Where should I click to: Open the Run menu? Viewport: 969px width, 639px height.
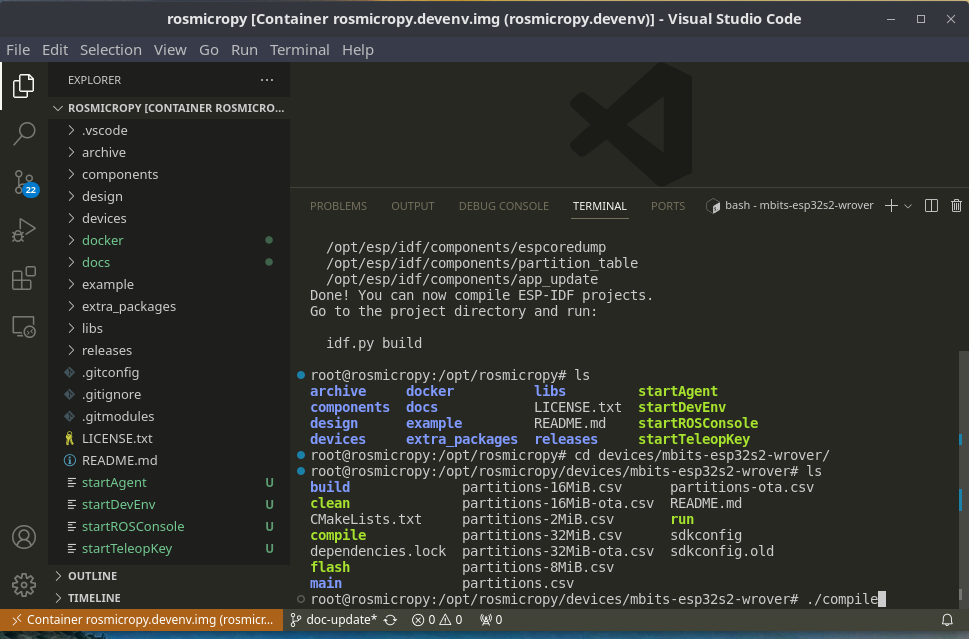tap(244, 49)
